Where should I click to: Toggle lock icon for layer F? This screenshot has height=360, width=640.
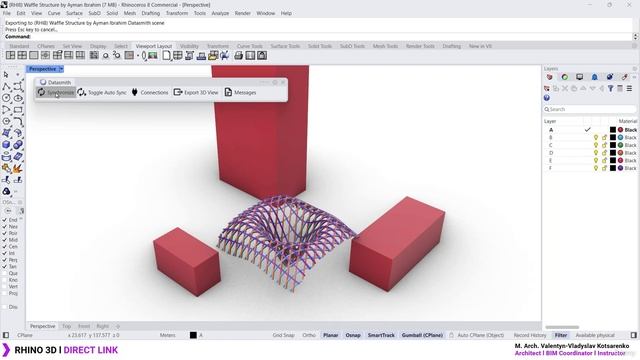[x=604, y=168]
